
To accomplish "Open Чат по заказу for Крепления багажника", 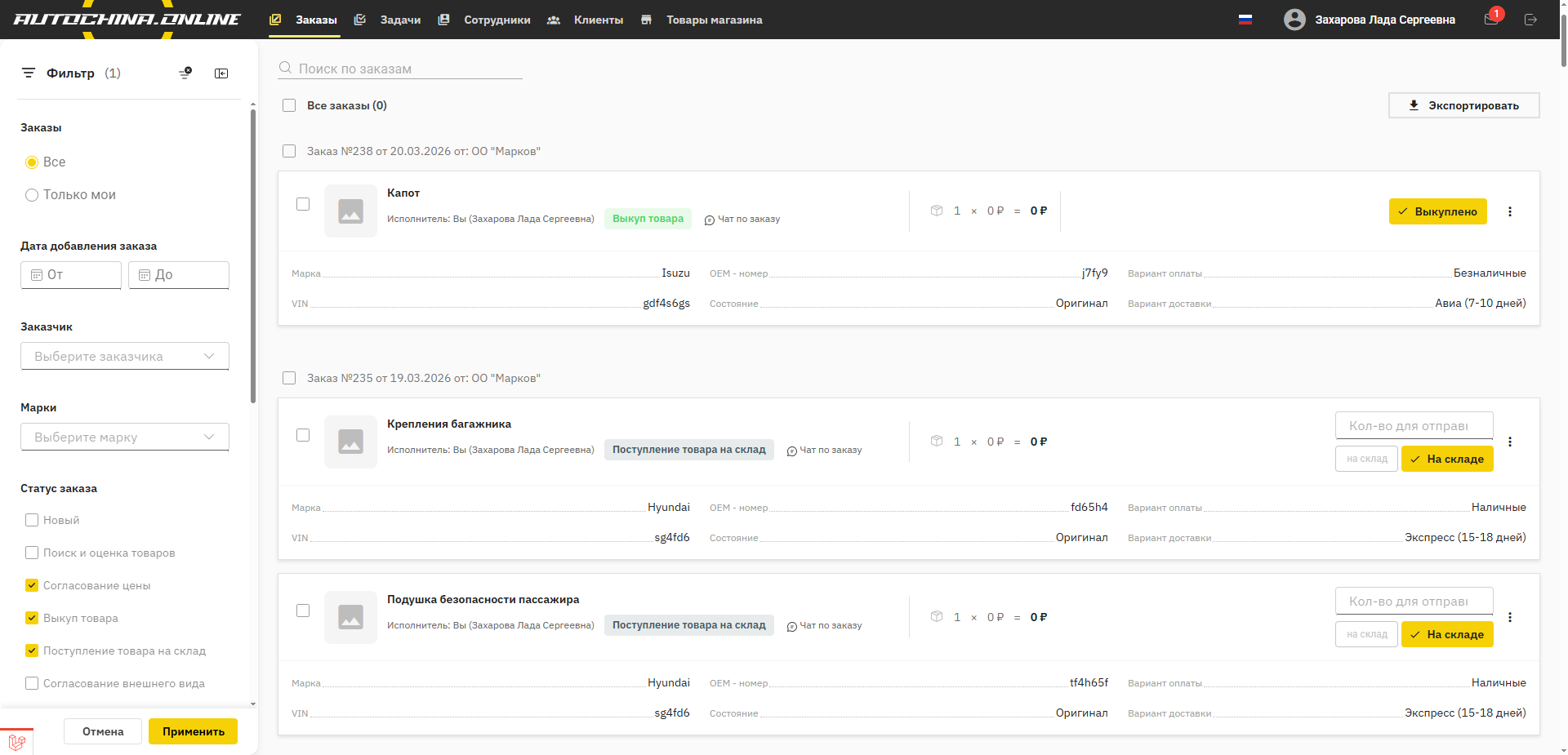I will click(824, 450).
